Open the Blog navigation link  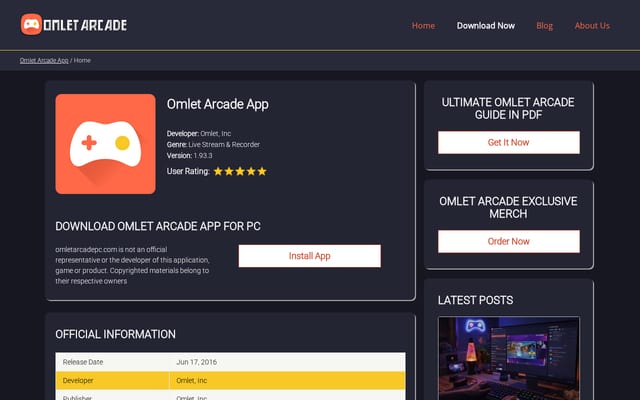pyautogui.click(x=544, y=26)
